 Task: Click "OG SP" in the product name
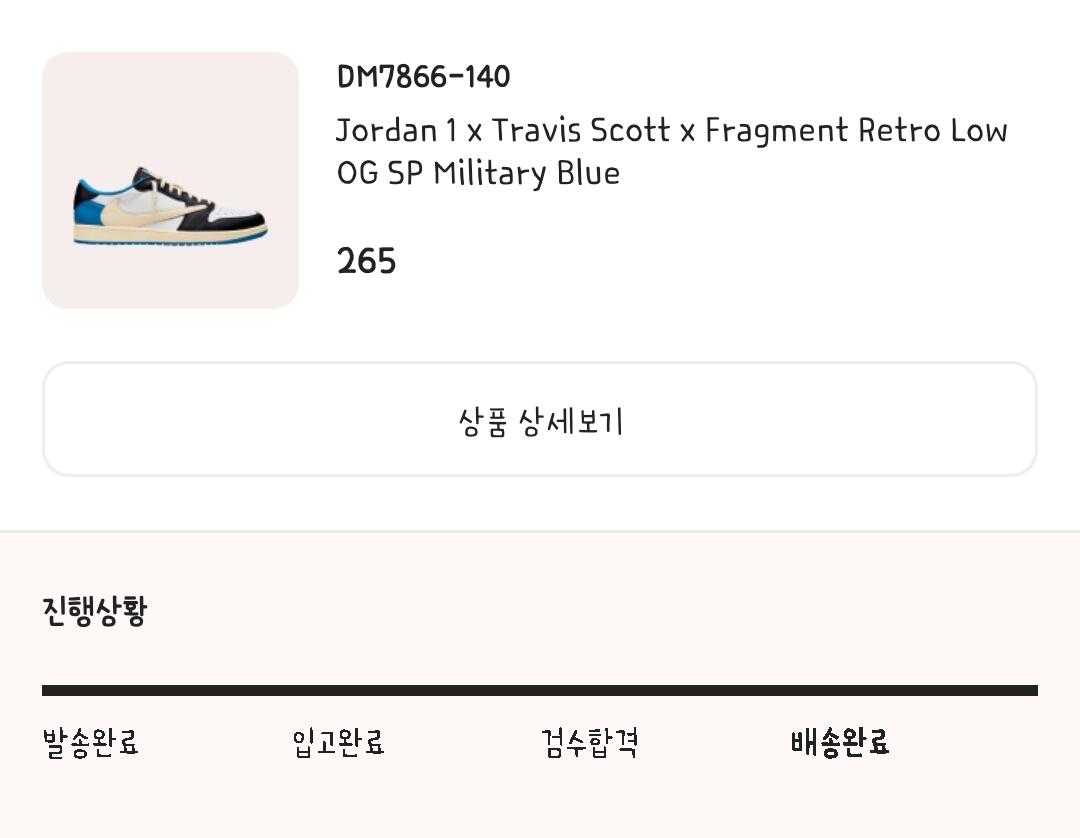pos(379,173)
